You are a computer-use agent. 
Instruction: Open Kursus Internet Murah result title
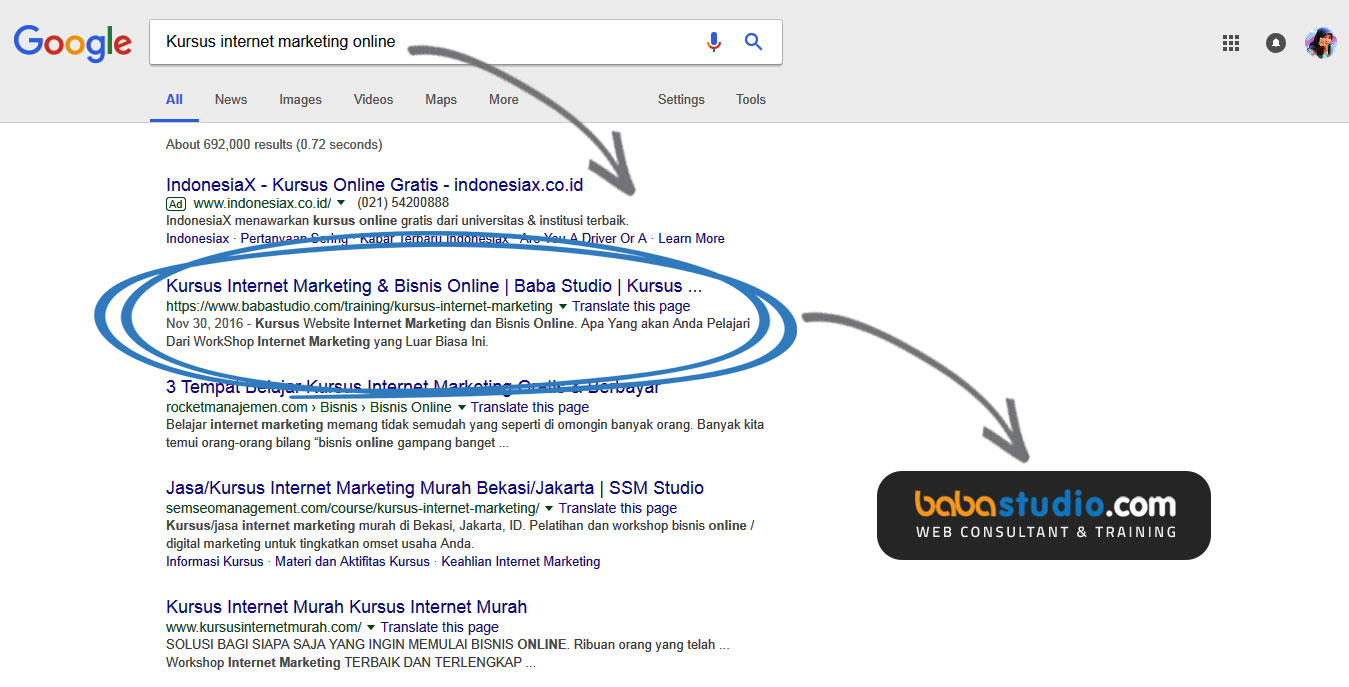point(346,607)
